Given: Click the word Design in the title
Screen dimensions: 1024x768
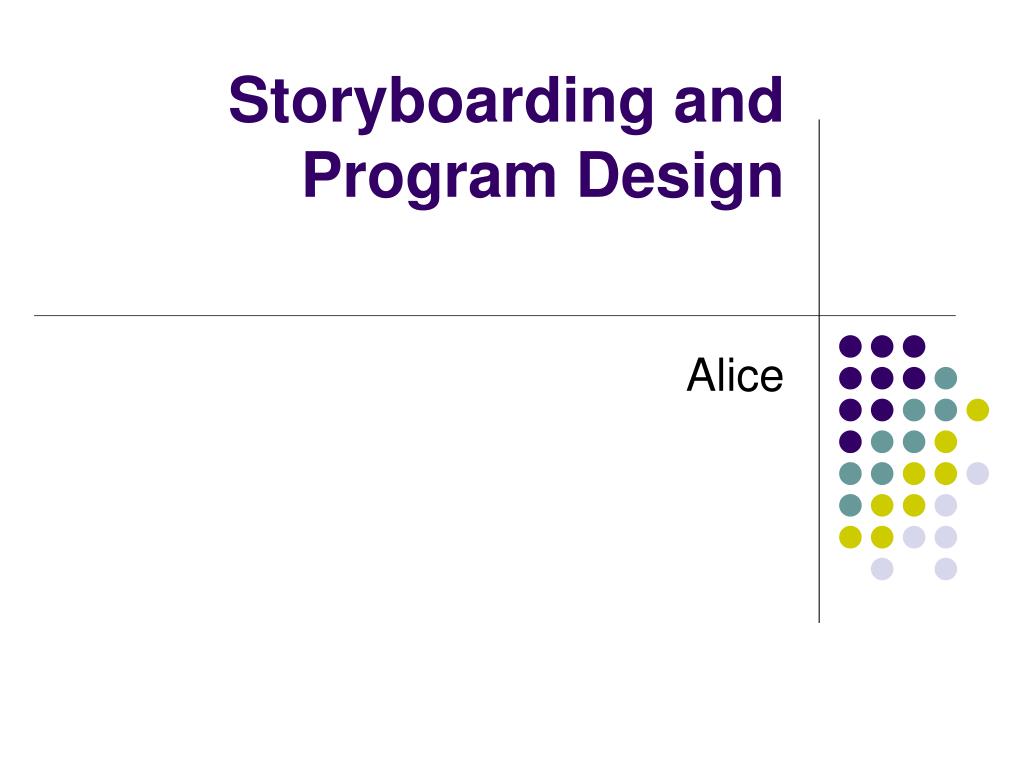Looking at the screenshot, I should coord(680,177).
